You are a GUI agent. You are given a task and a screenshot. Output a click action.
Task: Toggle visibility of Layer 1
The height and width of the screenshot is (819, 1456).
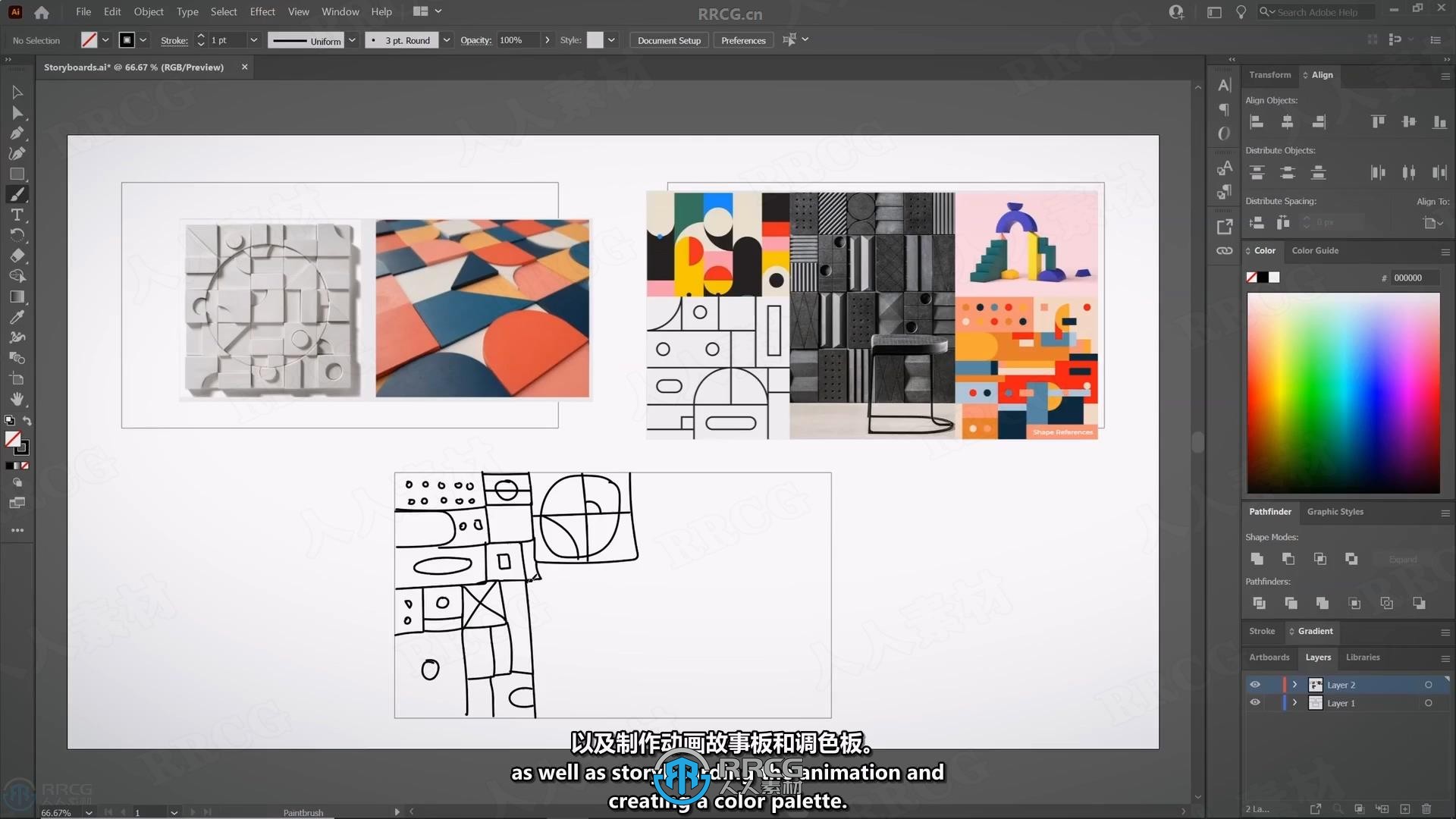1255,703
